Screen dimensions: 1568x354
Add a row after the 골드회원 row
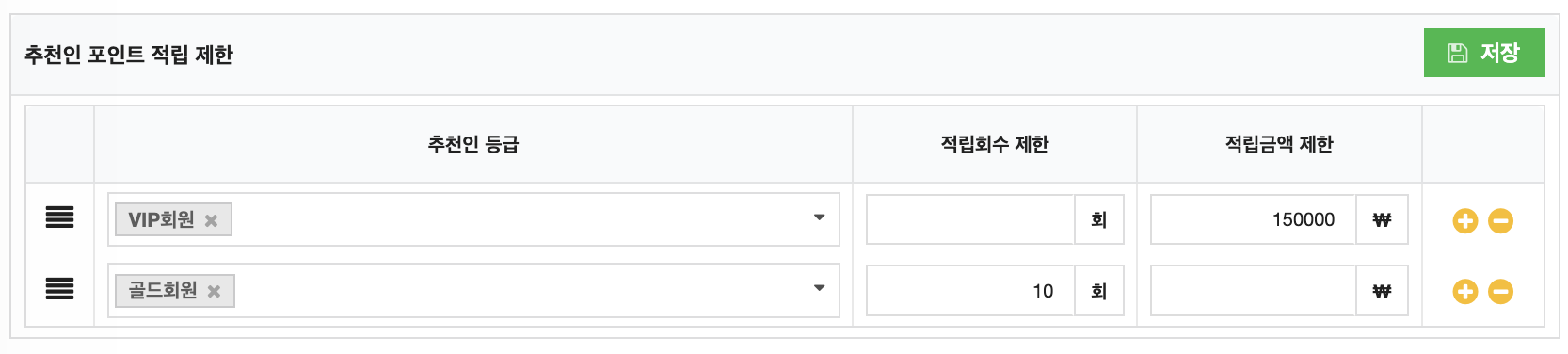[x=1464, y=292]
